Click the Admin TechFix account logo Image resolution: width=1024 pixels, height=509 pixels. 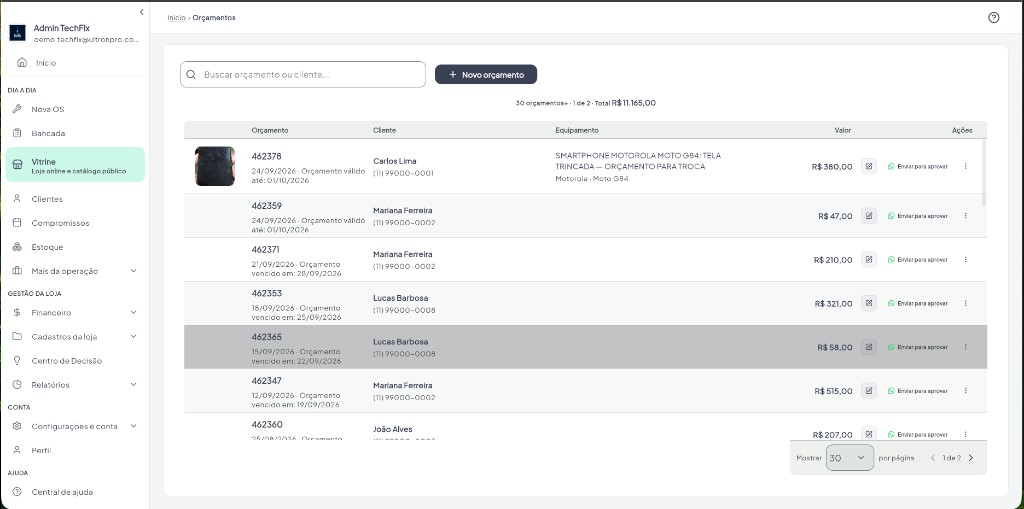tap(18, 33)
